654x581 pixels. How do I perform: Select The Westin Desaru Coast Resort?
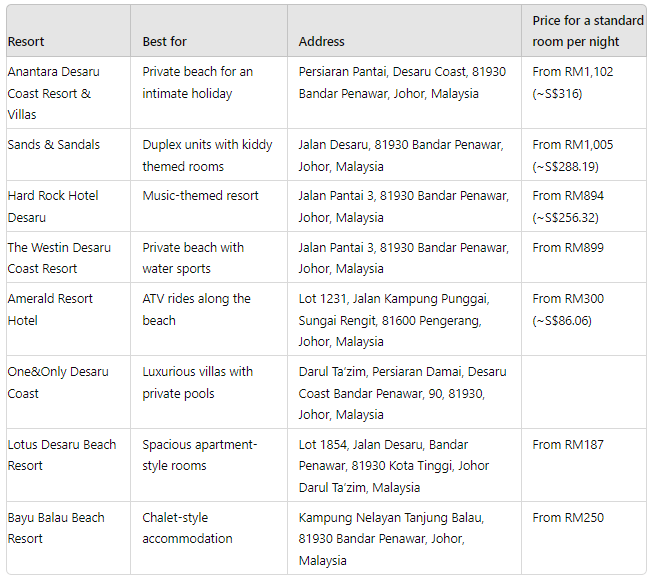[59, 258]
